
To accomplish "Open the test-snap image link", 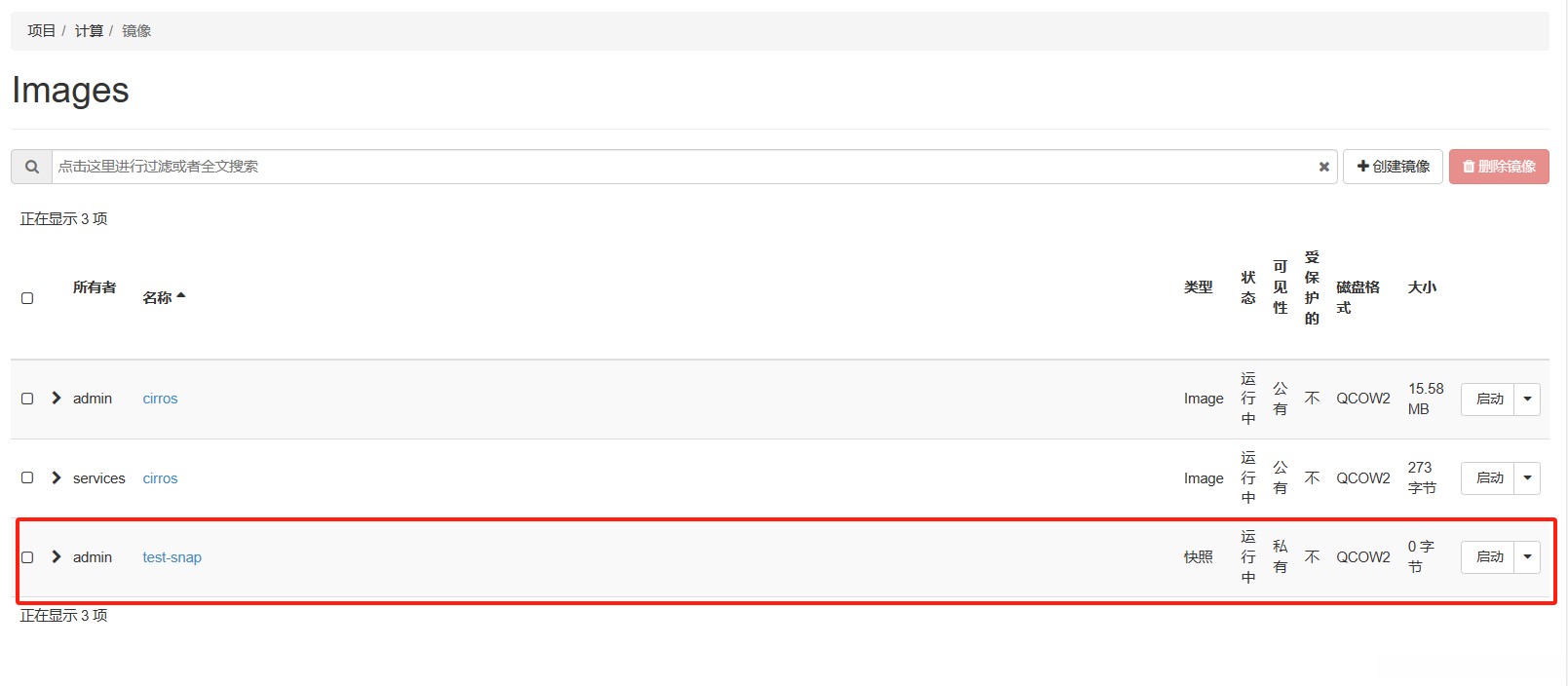I will pos(172,557).
